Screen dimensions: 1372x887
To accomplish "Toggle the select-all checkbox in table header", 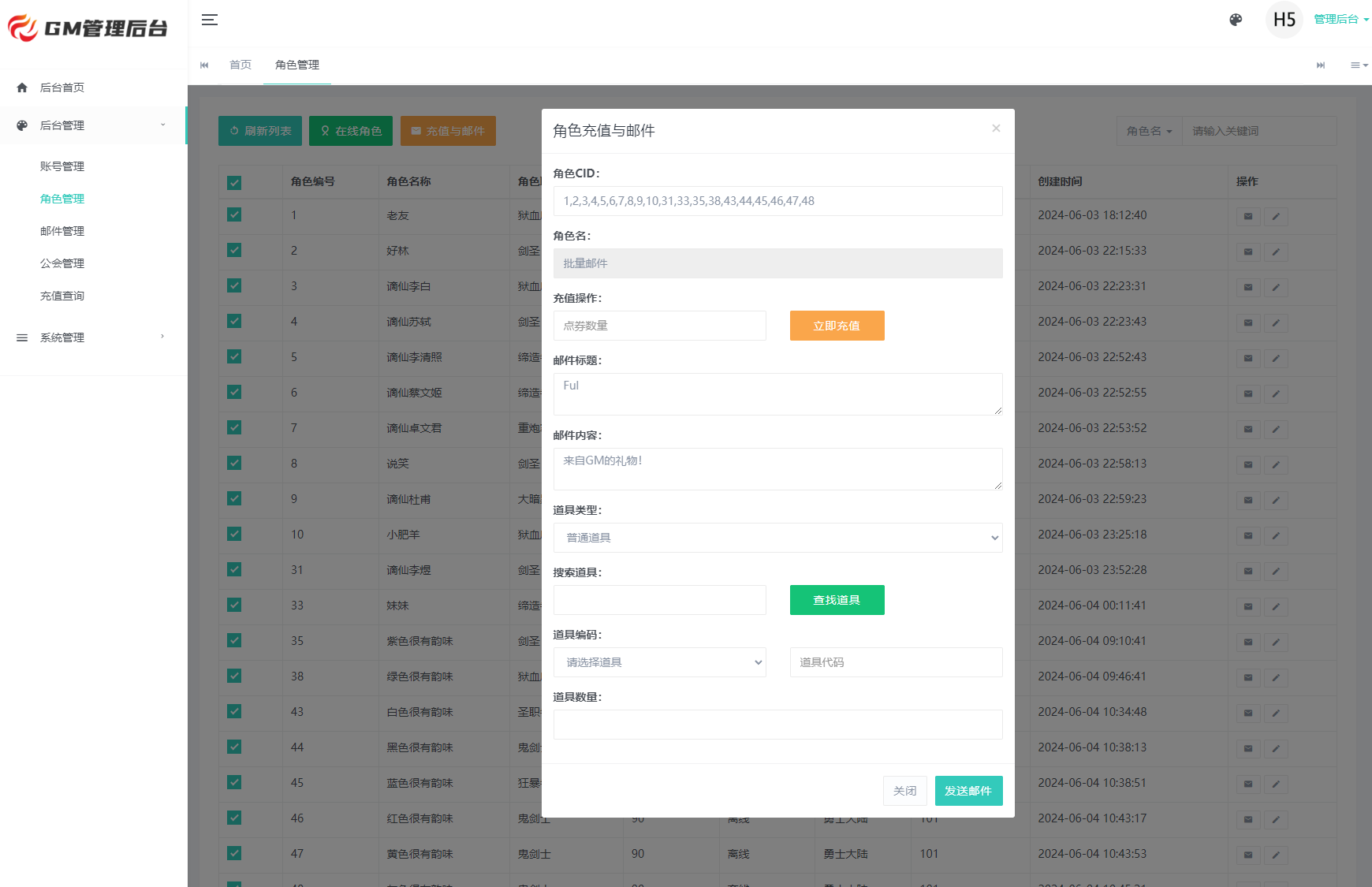I will tap(234, 183).
